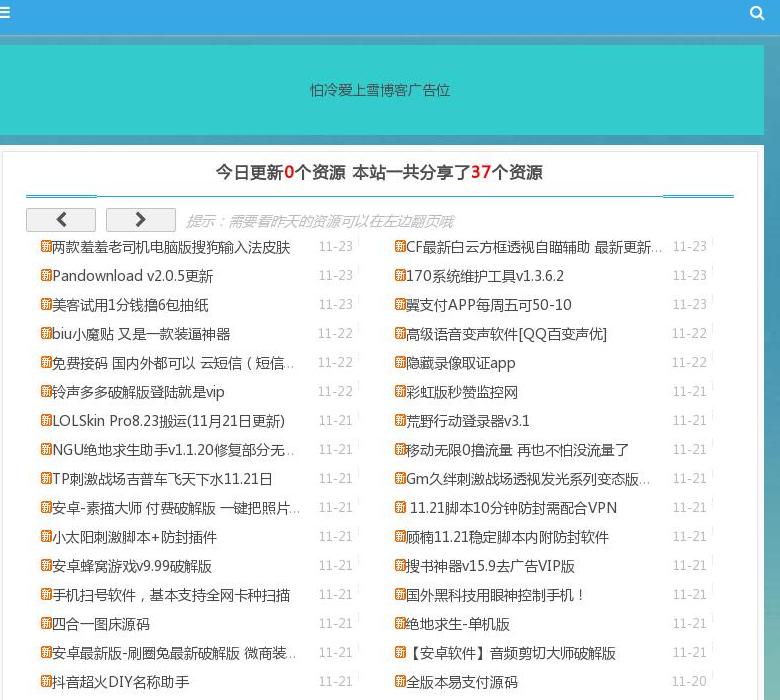This screenshot has width=780, height=700.
Task: Click the 新 badge beside 安卓蜂窝游戏v9.99
Action: click(x=46, y=564)
